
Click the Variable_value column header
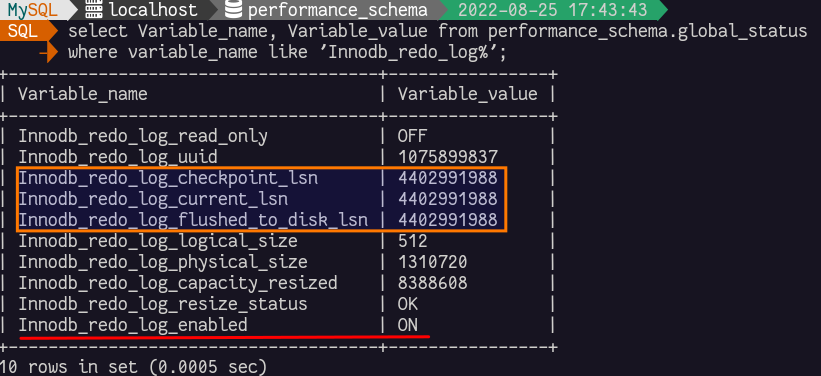tap(468, 94)
